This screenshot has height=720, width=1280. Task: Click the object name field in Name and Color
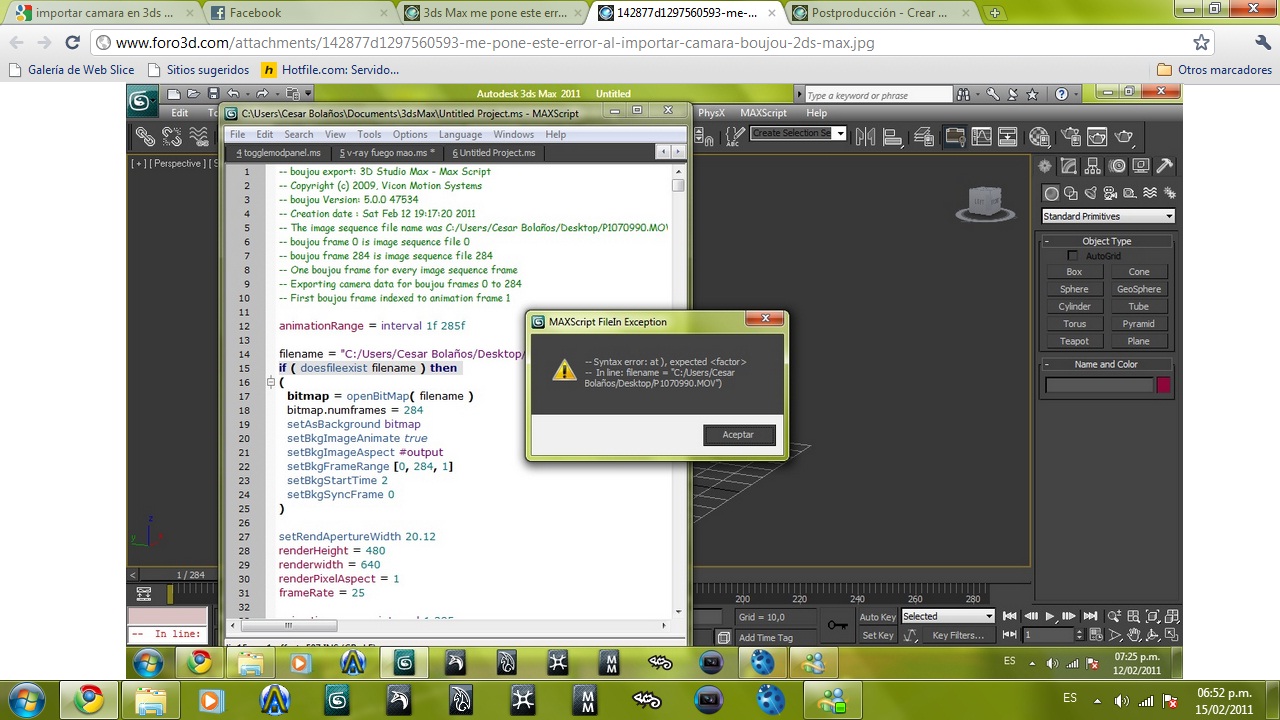pyautogui.click(x=1099, y=385)
